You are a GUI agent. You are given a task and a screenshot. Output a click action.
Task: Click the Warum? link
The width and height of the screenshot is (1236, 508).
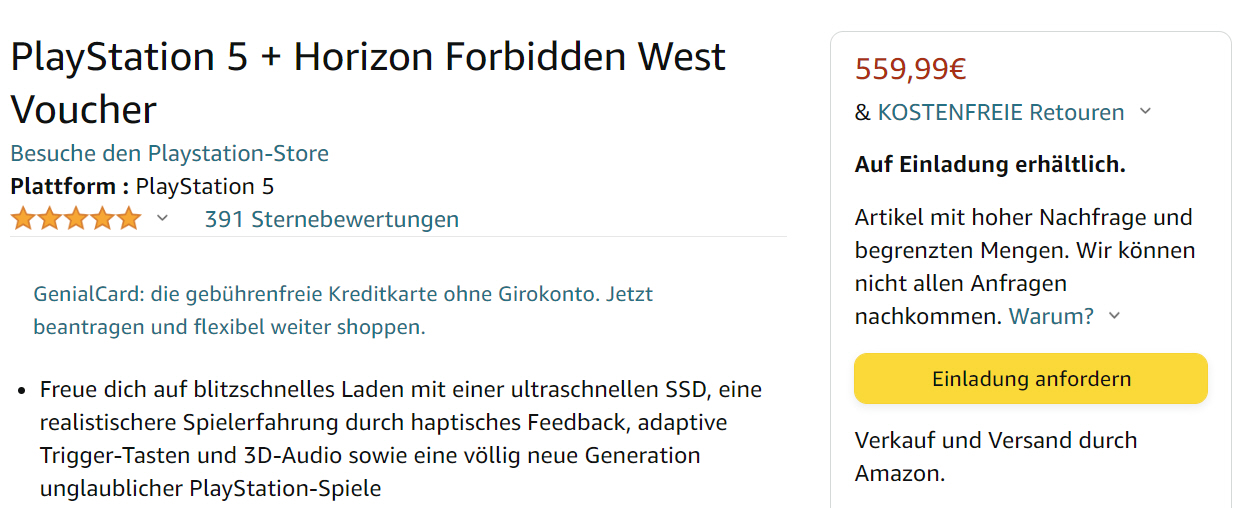point(1051,316)
